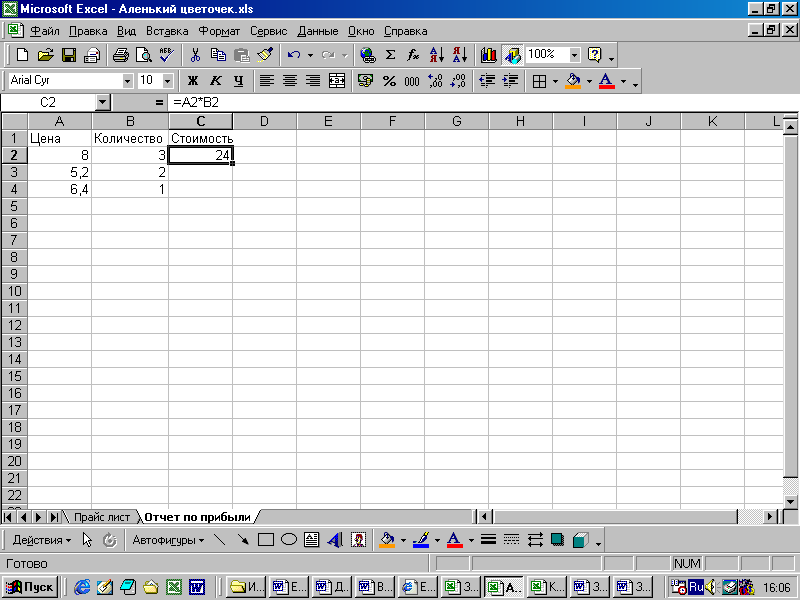Open the Файл menu

[44, 31]
